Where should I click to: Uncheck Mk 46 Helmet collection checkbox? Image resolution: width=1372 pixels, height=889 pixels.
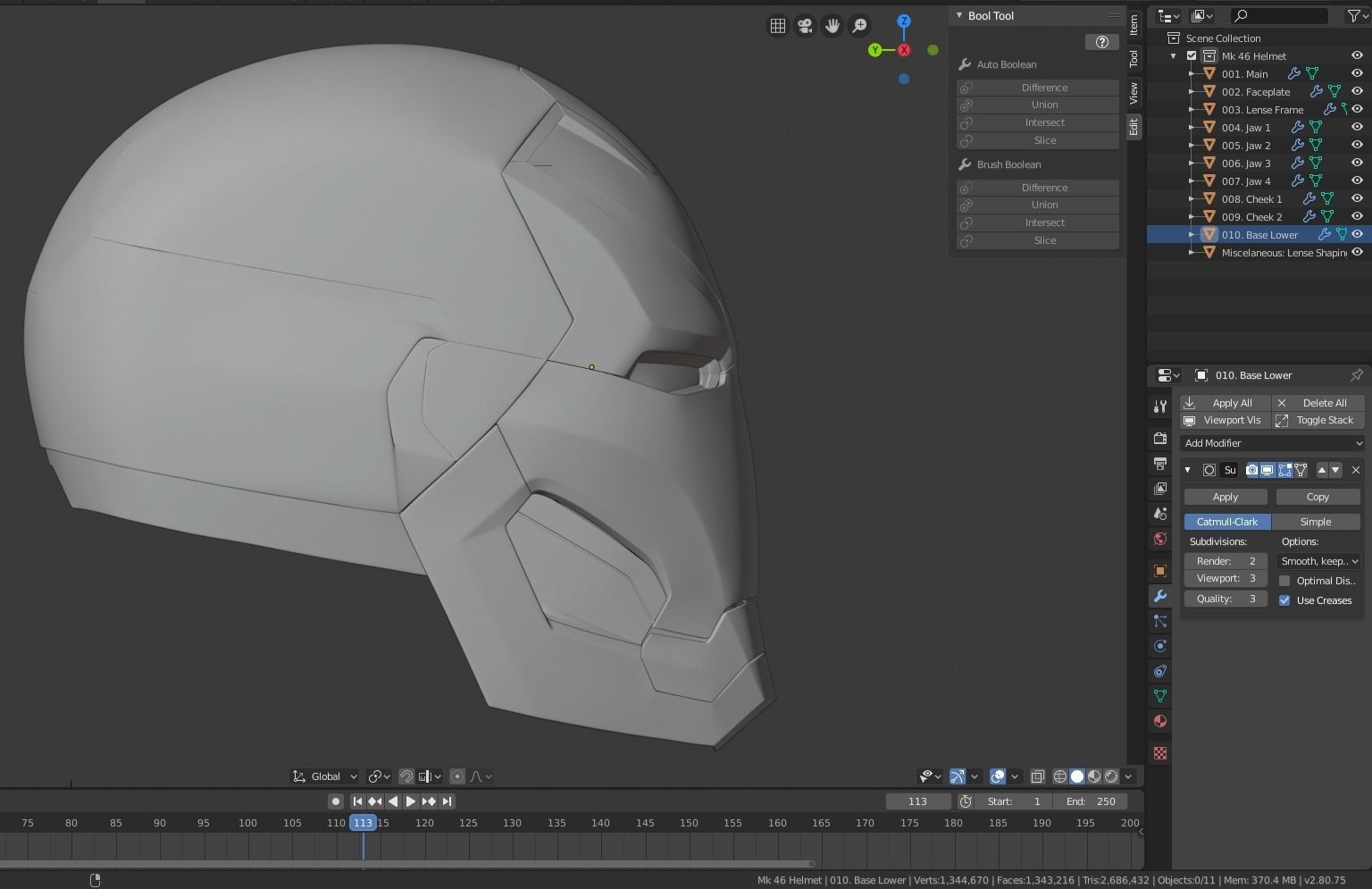tap(1192, 56)
